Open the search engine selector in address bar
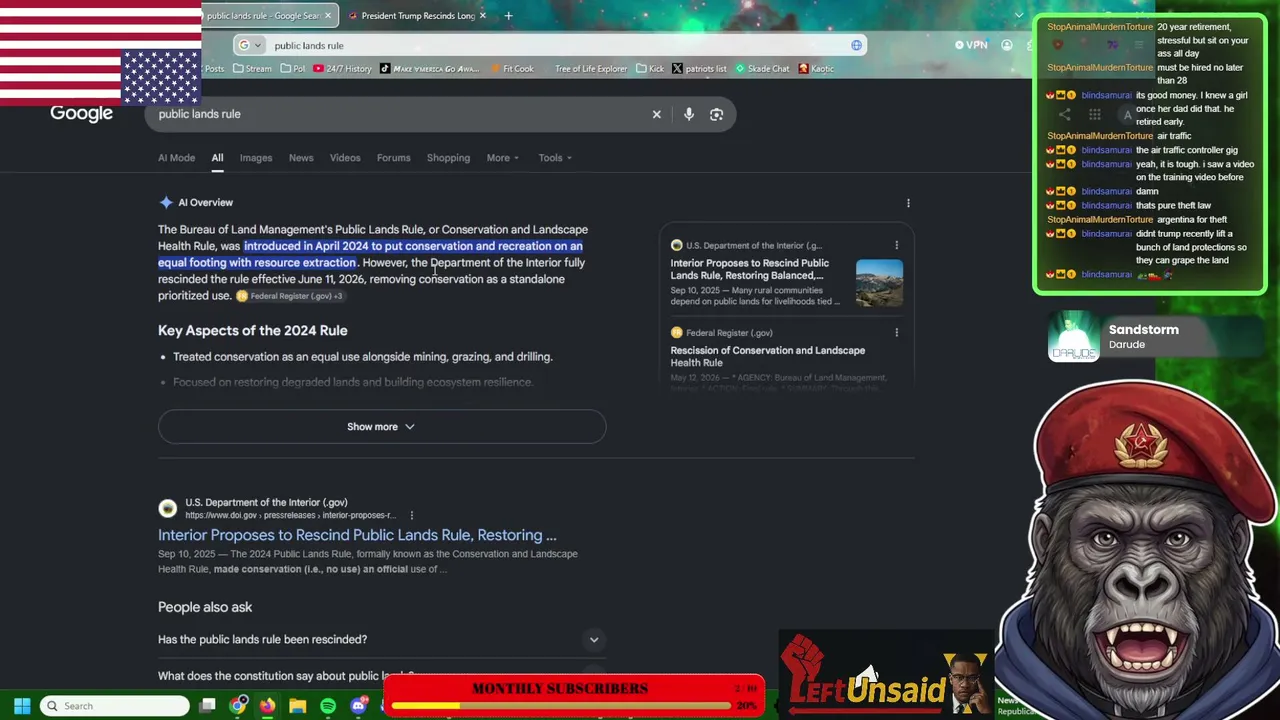 coord(250,45)
